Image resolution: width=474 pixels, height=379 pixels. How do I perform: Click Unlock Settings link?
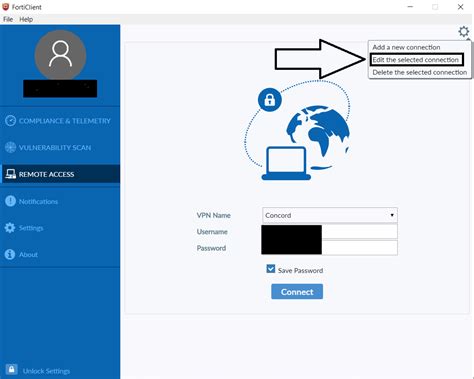pos(46,371)
